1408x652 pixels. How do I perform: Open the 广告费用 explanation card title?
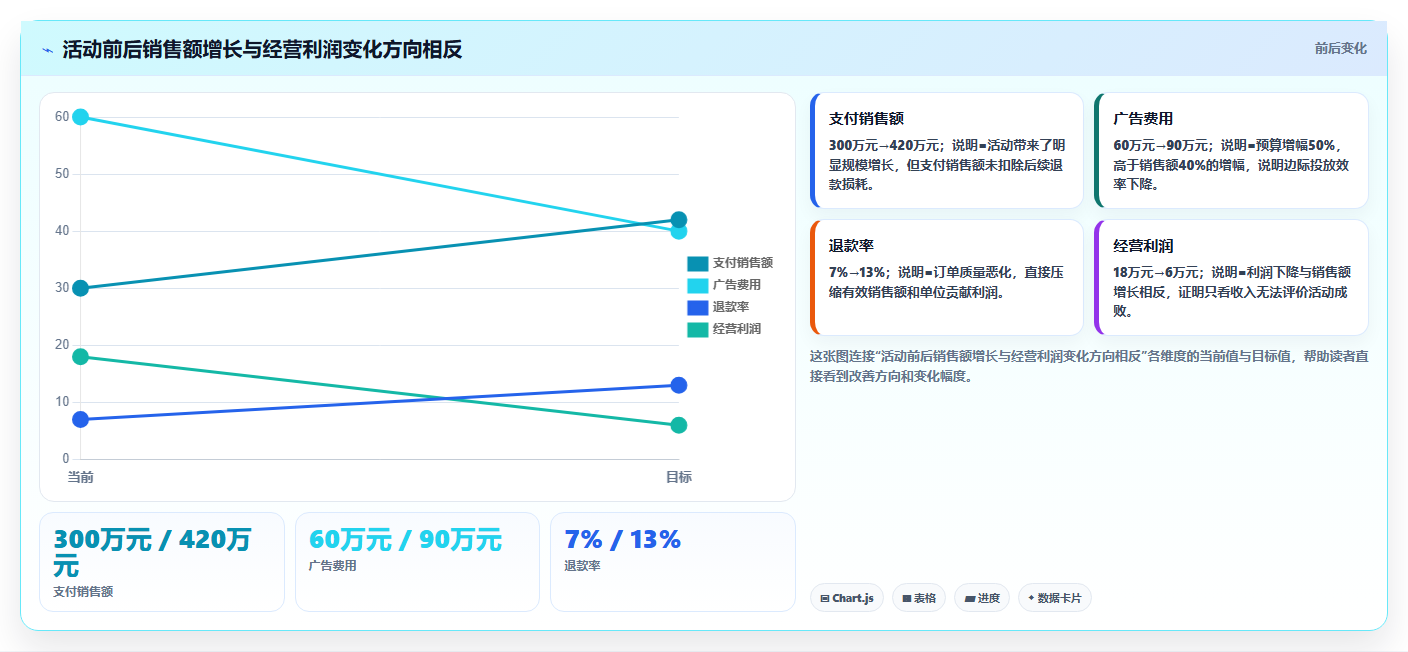point(1143,118)
